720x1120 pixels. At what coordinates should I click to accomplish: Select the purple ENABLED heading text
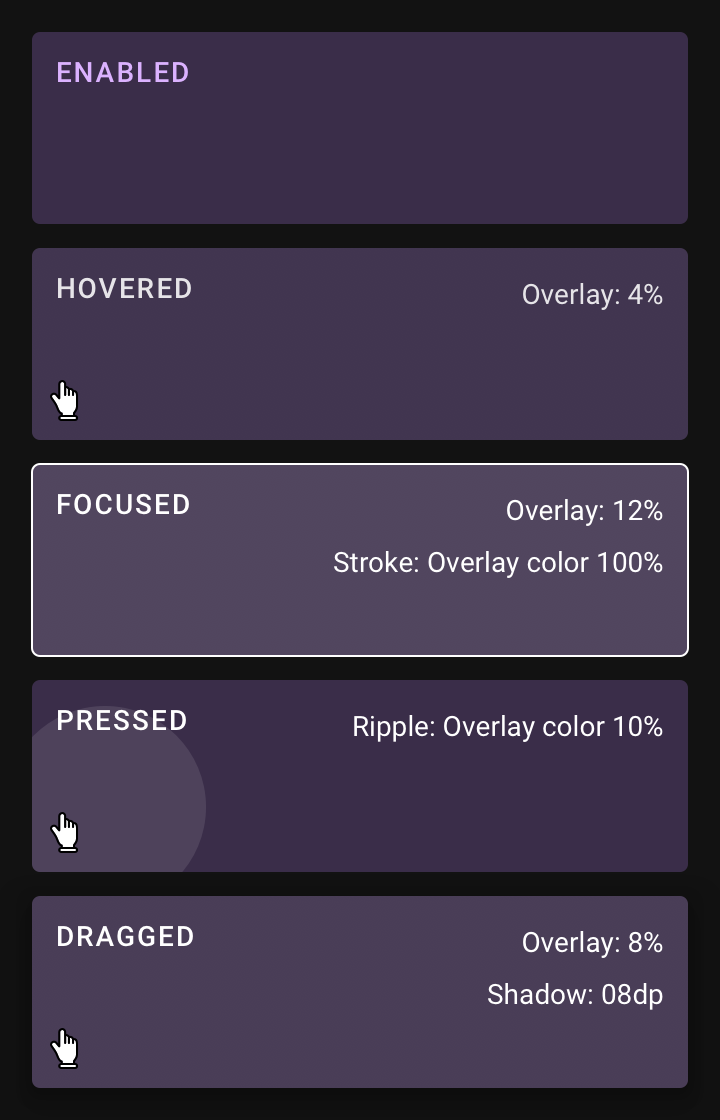pyautogui.click(x=123, y=73)
